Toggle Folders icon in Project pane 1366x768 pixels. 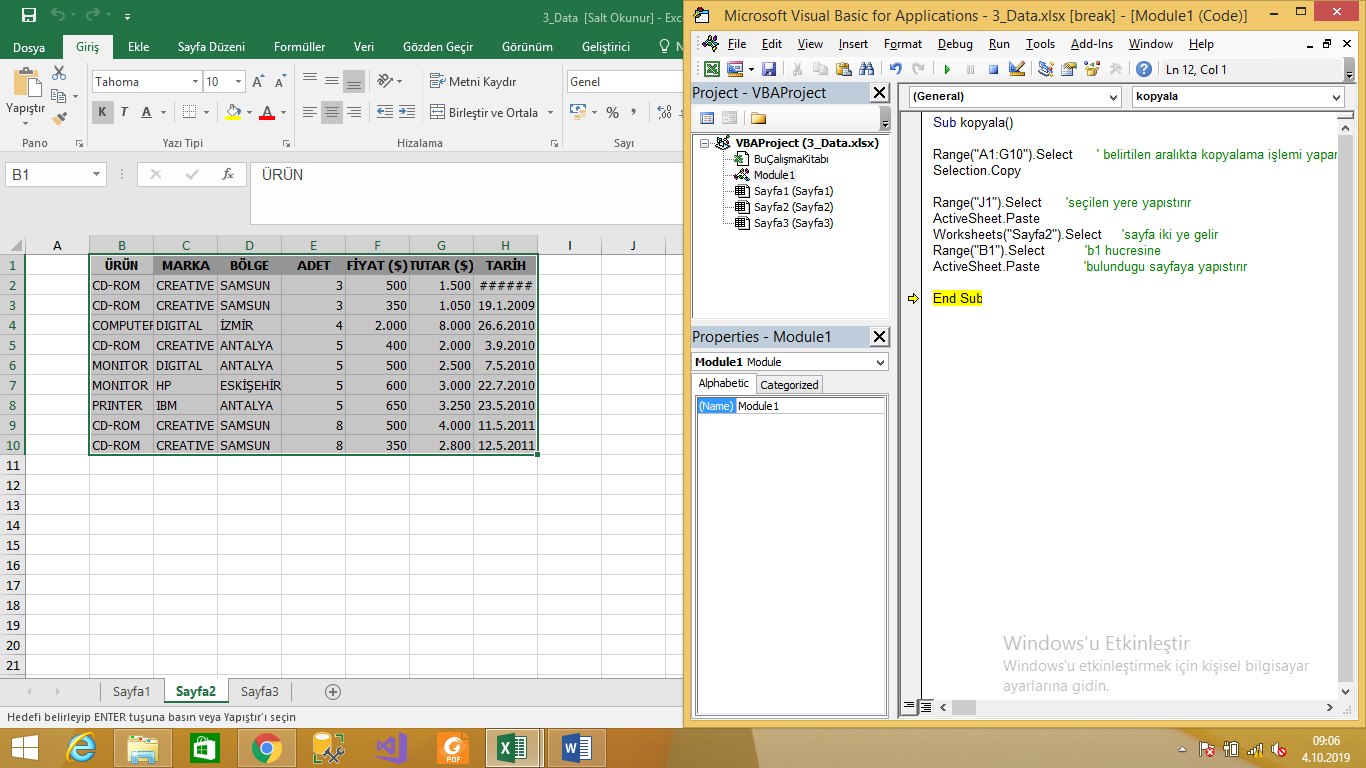tap(759, 118)
